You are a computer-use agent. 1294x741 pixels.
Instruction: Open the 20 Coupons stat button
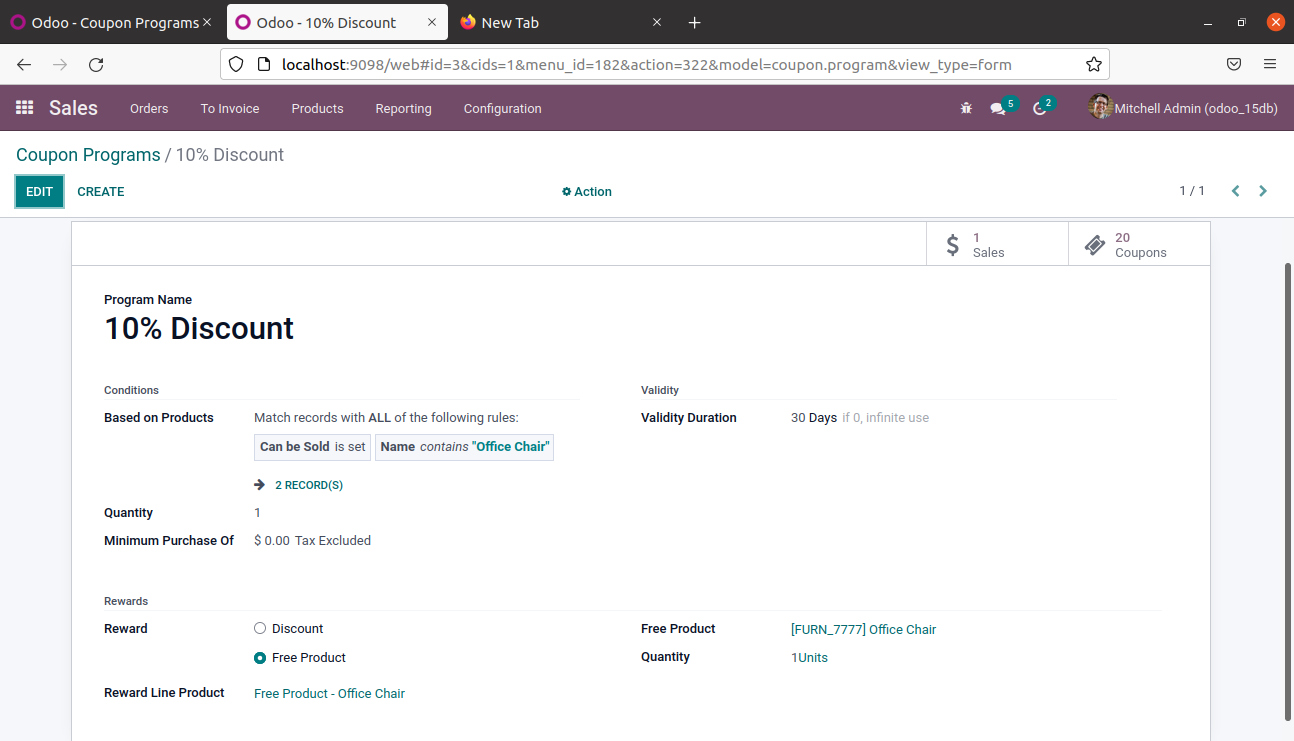click(x=1139, y=244)
